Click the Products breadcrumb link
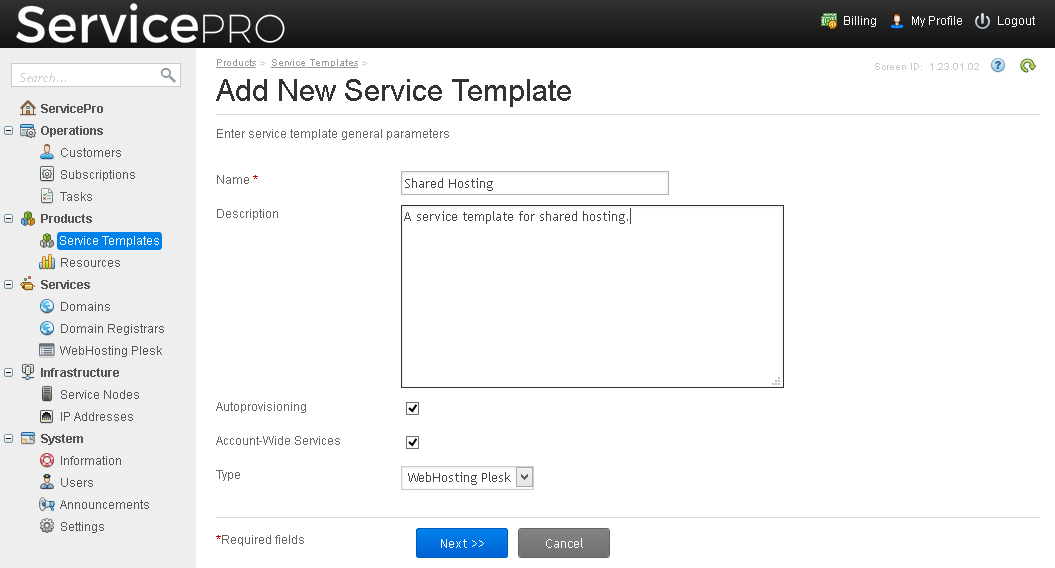The width and height of the screenshot is (1055, 568). pyautogui.click(x=236, y=63)
